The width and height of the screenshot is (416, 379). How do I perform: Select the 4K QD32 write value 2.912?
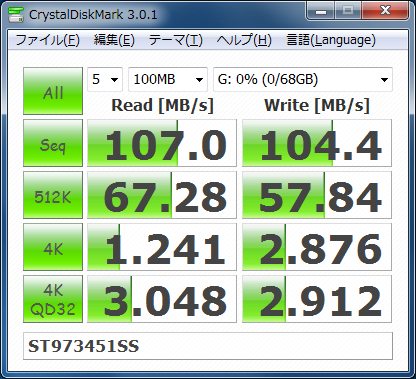tap(317, 299)
